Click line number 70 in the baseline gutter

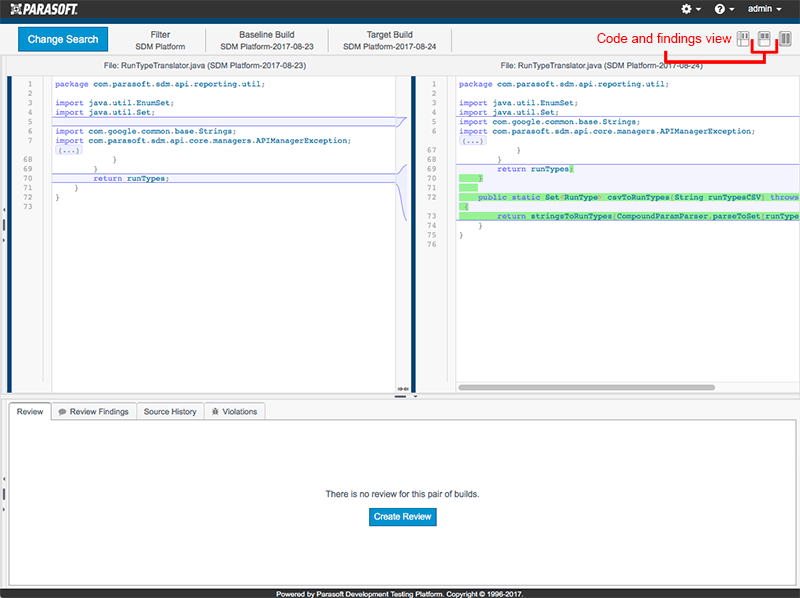(x=28, y=178)
